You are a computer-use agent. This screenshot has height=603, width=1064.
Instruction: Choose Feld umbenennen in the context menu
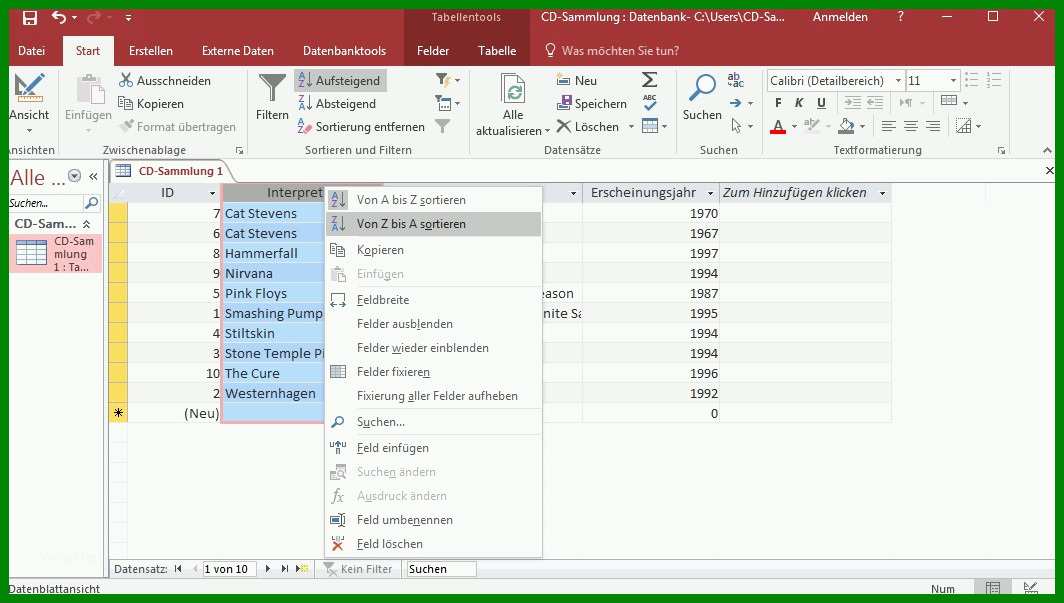(x=434, y=520)
